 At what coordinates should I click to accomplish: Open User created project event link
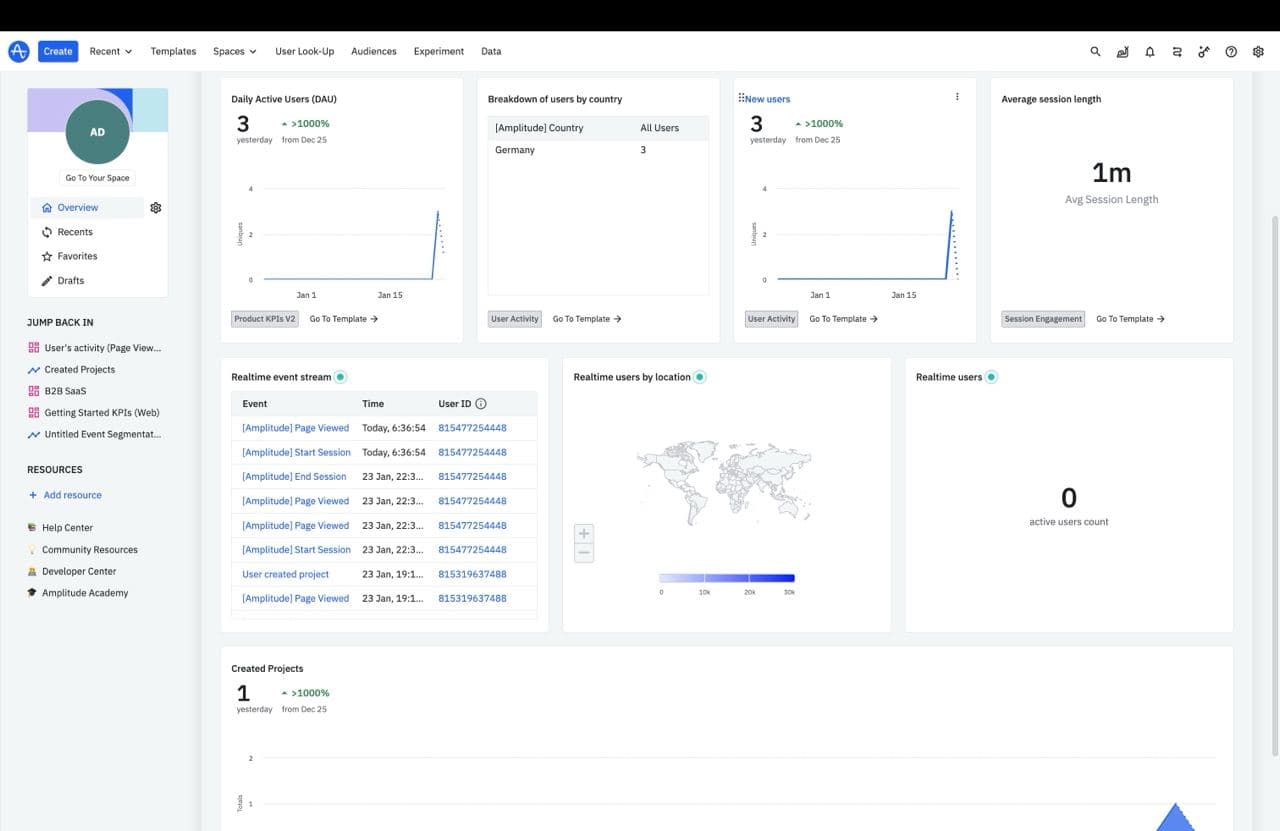point(285,574)
